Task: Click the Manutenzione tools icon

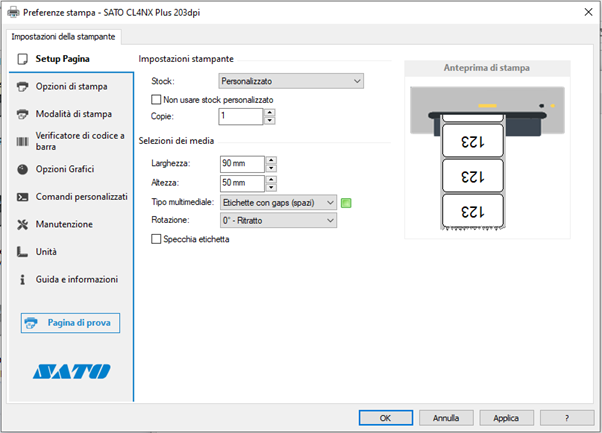Action: point(23,225)
